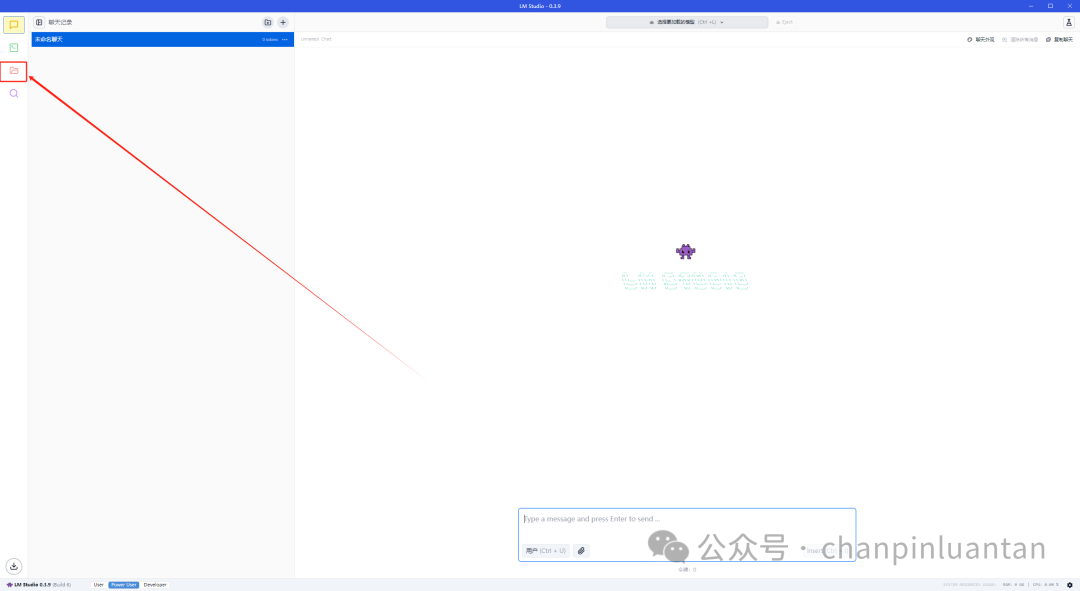Open the Discover magnifier sidebar icon
Viewport: 1080px width, 591px height.
14,93
